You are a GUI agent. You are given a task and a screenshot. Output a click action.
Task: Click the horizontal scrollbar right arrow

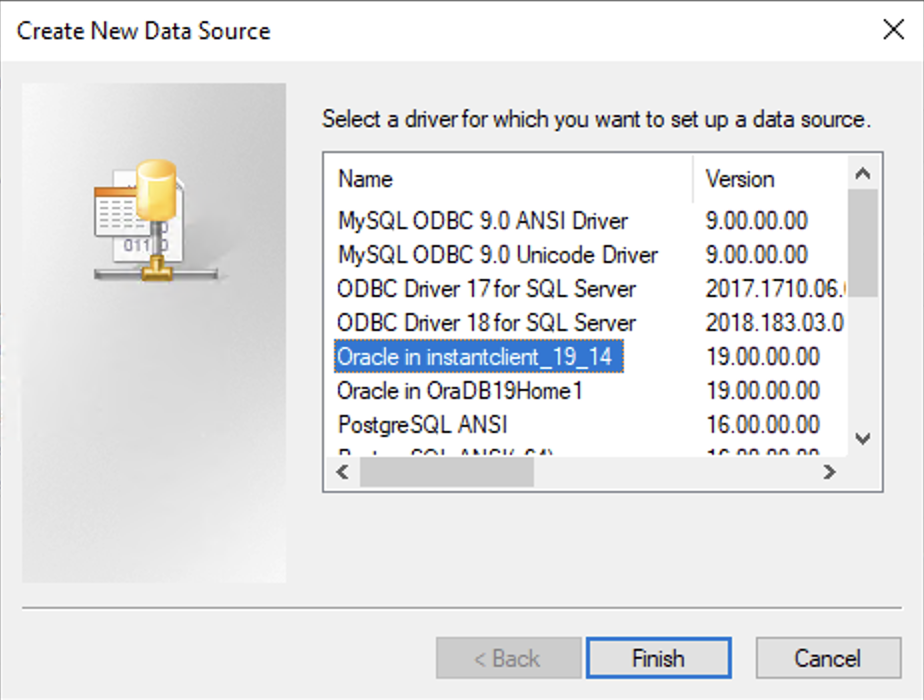[830, 472]
